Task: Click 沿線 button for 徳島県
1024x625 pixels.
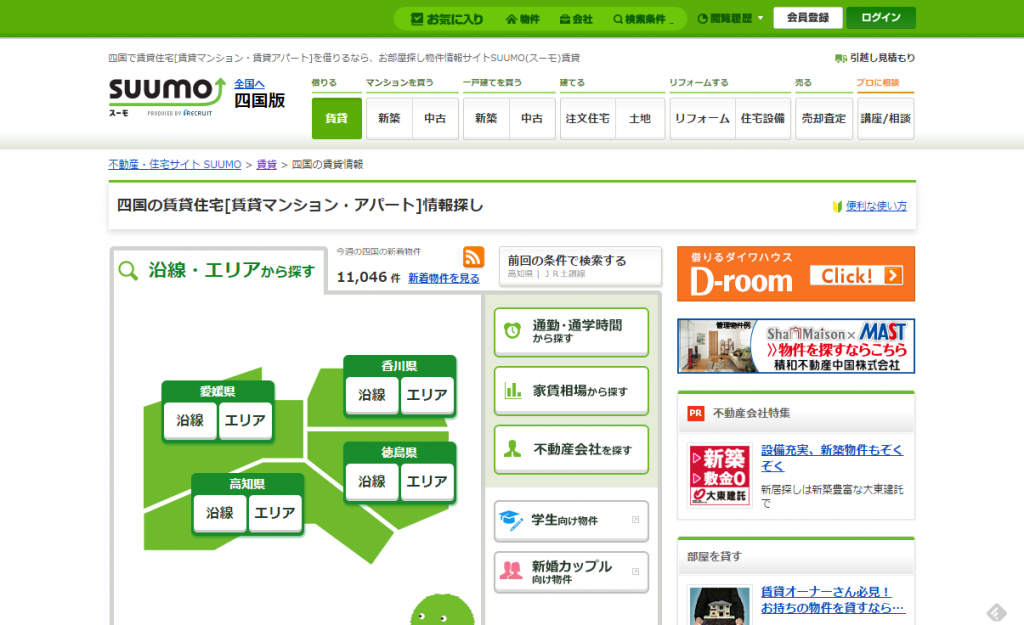Action: coord(372,482)
